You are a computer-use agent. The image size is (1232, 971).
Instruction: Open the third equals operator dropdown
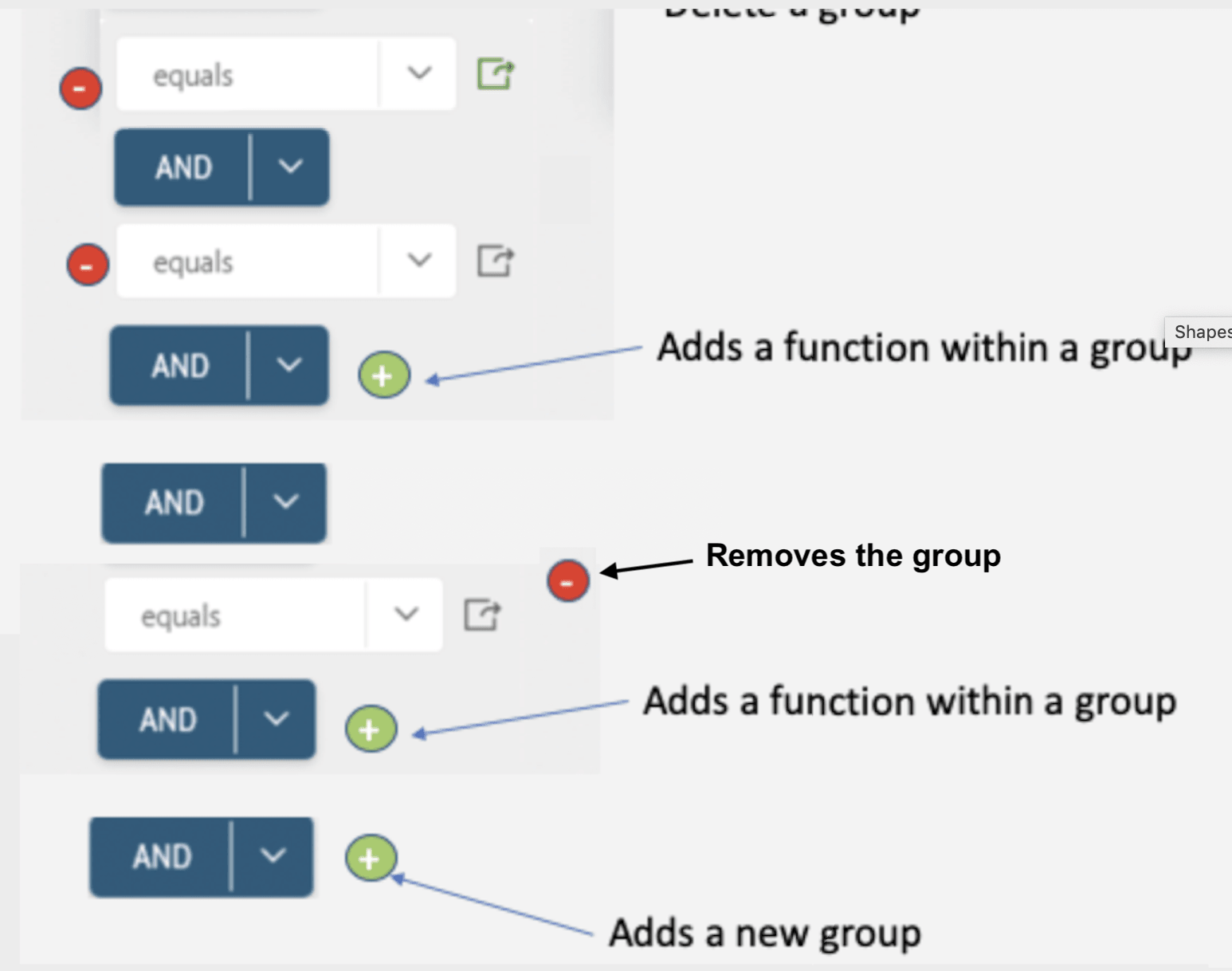point(406,614)
